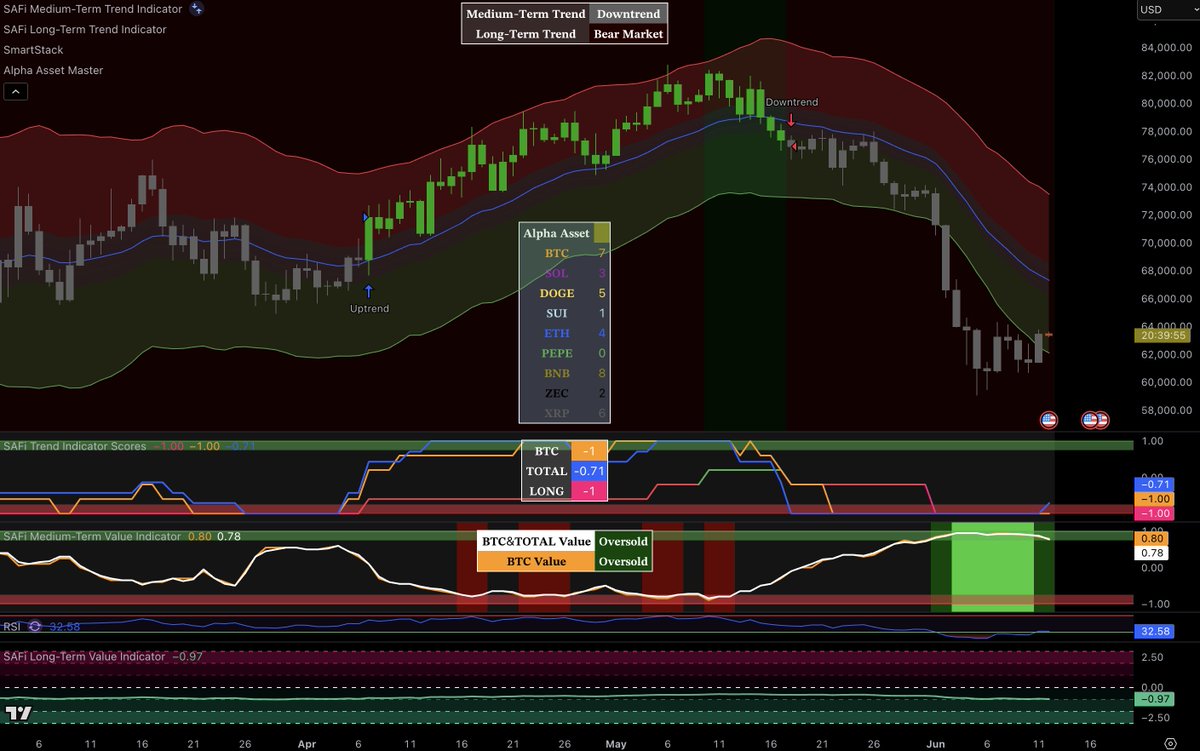This screenshot has height=751, width=1200.
Task: Select the SmartStack indicator legend
Action: (31, 49)
